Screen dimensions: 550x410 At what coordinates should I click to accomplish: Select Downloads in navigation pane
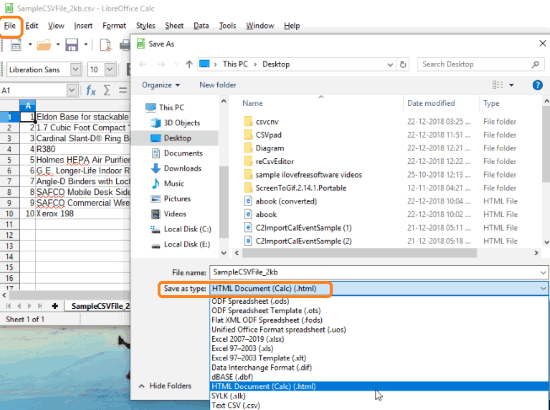point(182,168)
